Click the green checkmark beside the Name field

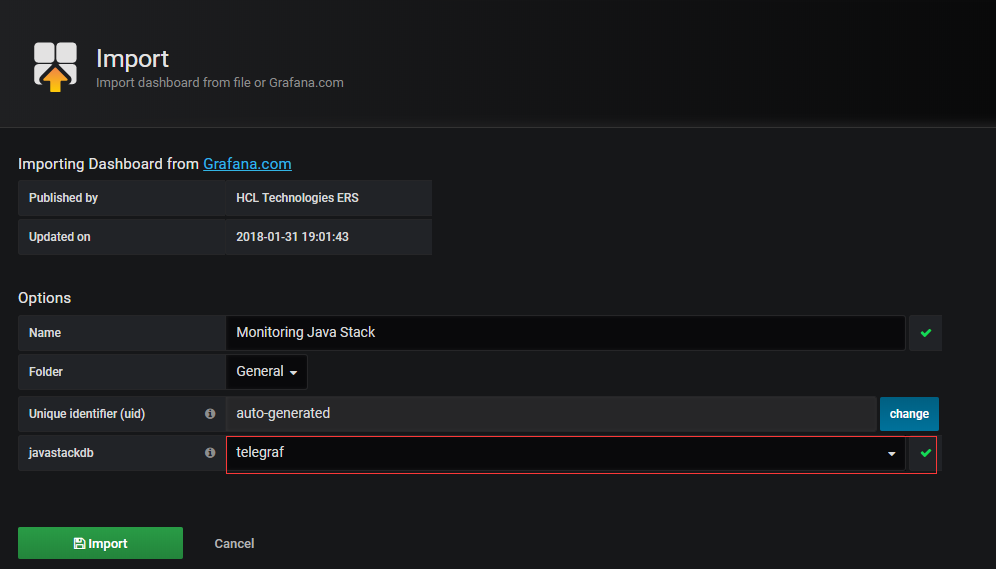(x=925, y=333)
